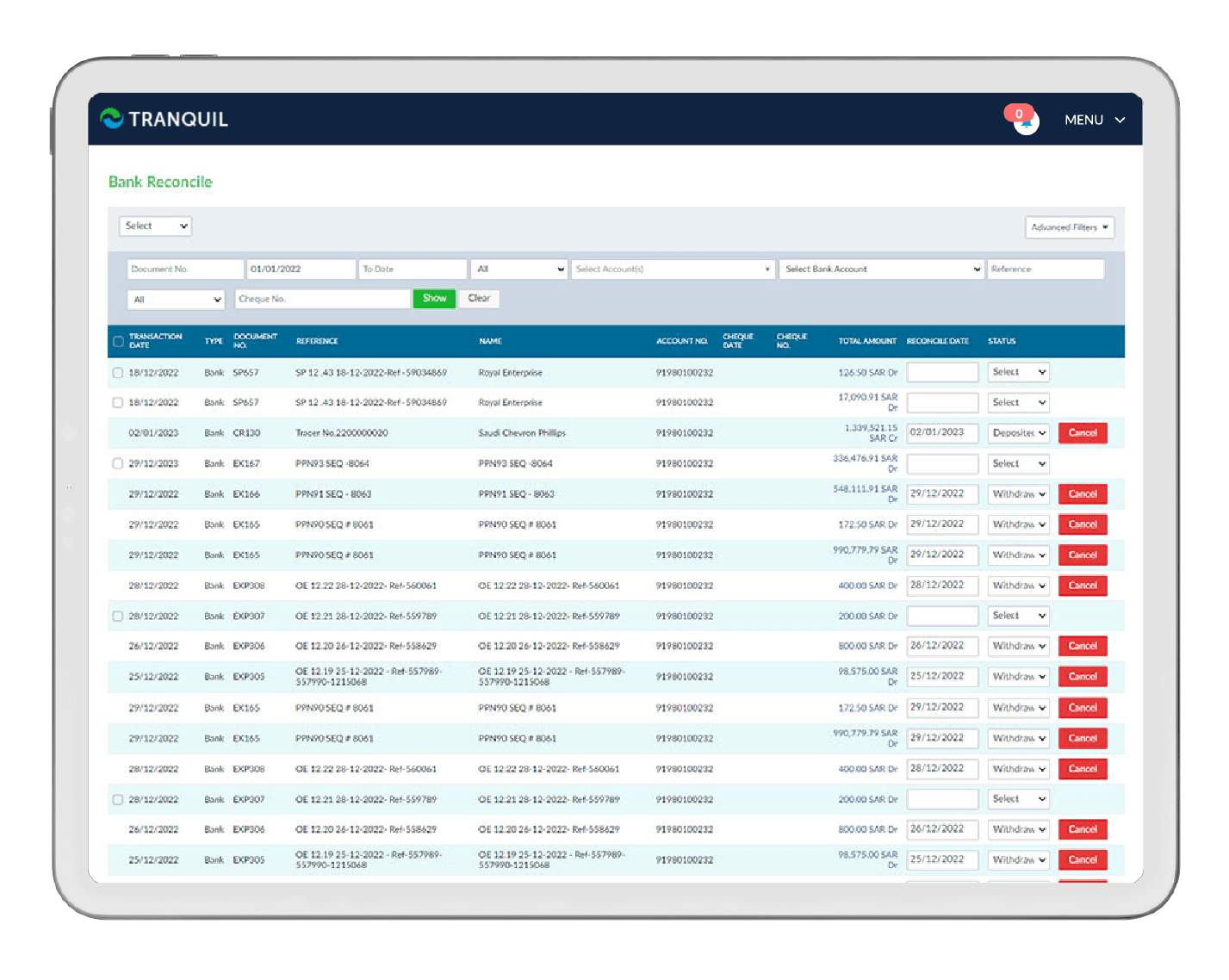Open status dropdown for 126.50 SAR Dr row
1229x980 pixels.
click(1018, 372)
